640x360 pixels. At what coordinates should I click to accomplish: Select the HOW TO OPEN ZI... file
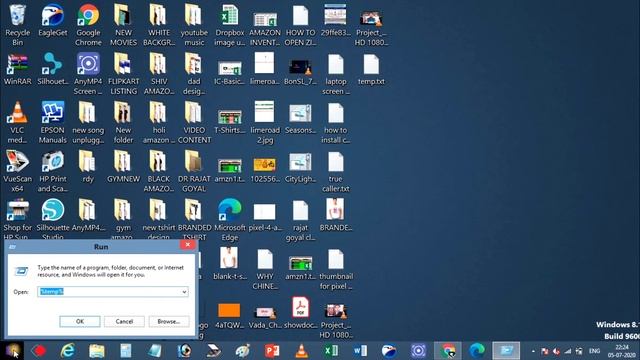[300, 24]
